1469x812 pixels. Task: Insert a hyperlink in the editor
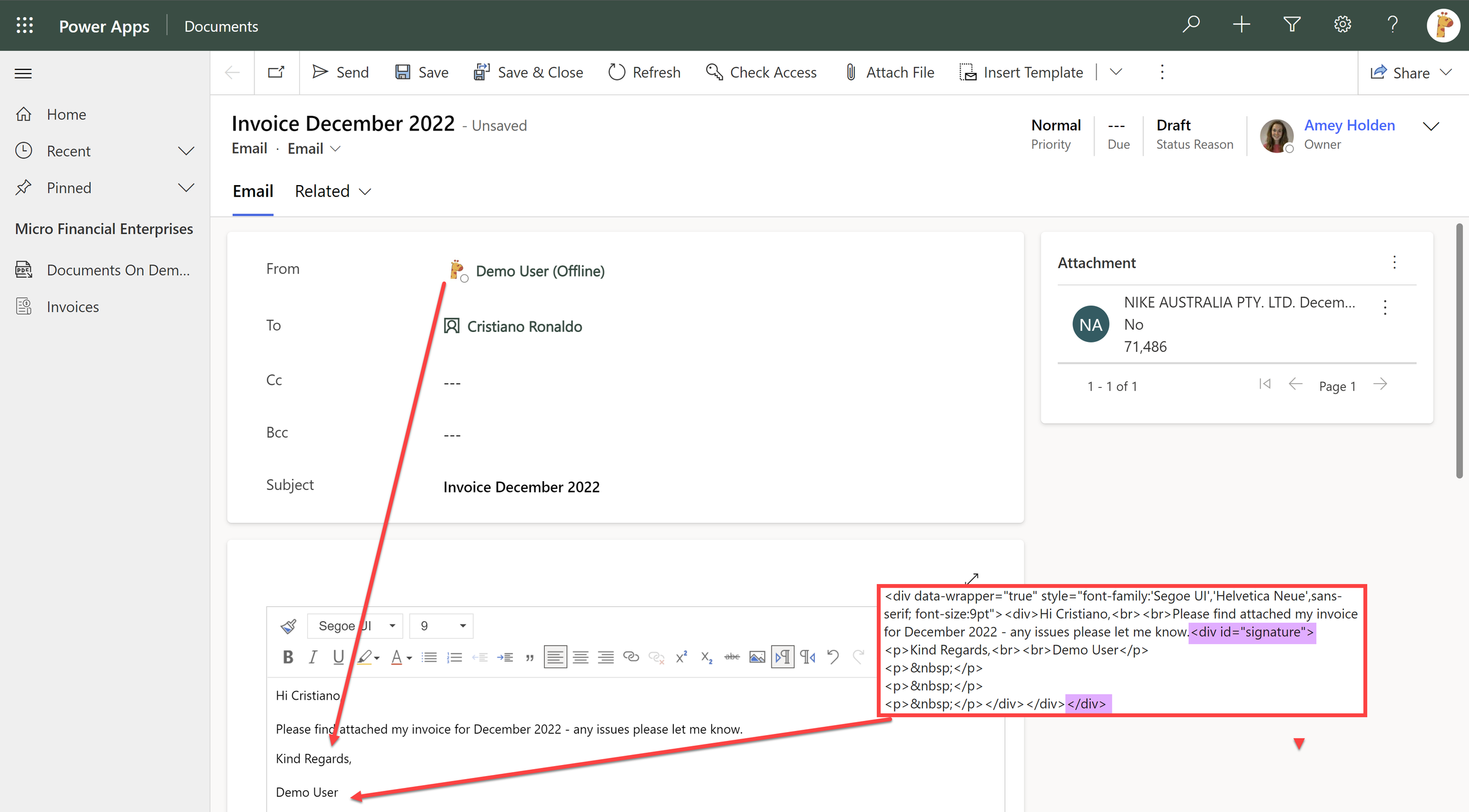(x=630, y=656)
